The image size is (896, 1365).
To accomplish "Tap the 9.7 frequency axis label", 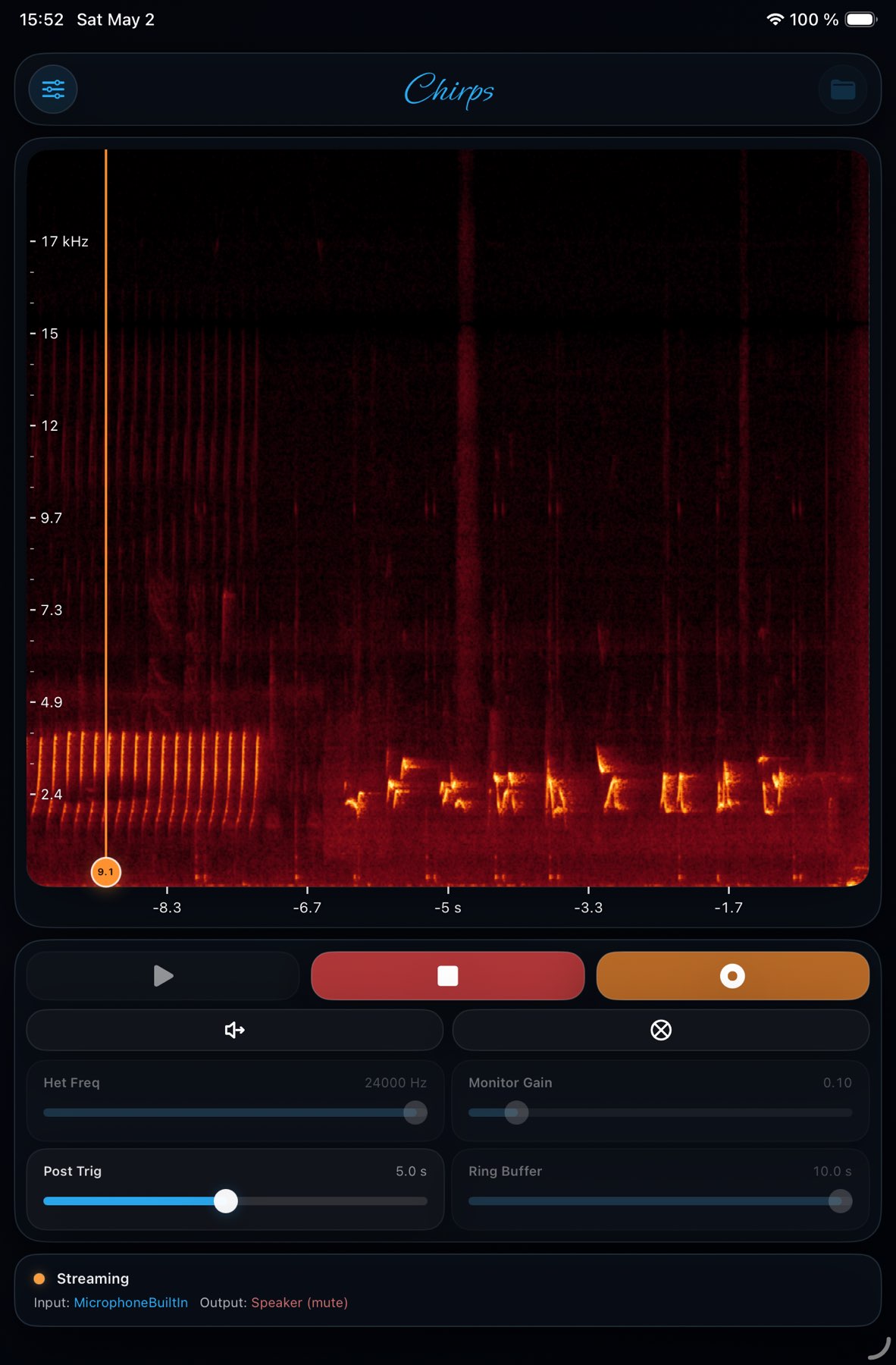I will 51,518.
